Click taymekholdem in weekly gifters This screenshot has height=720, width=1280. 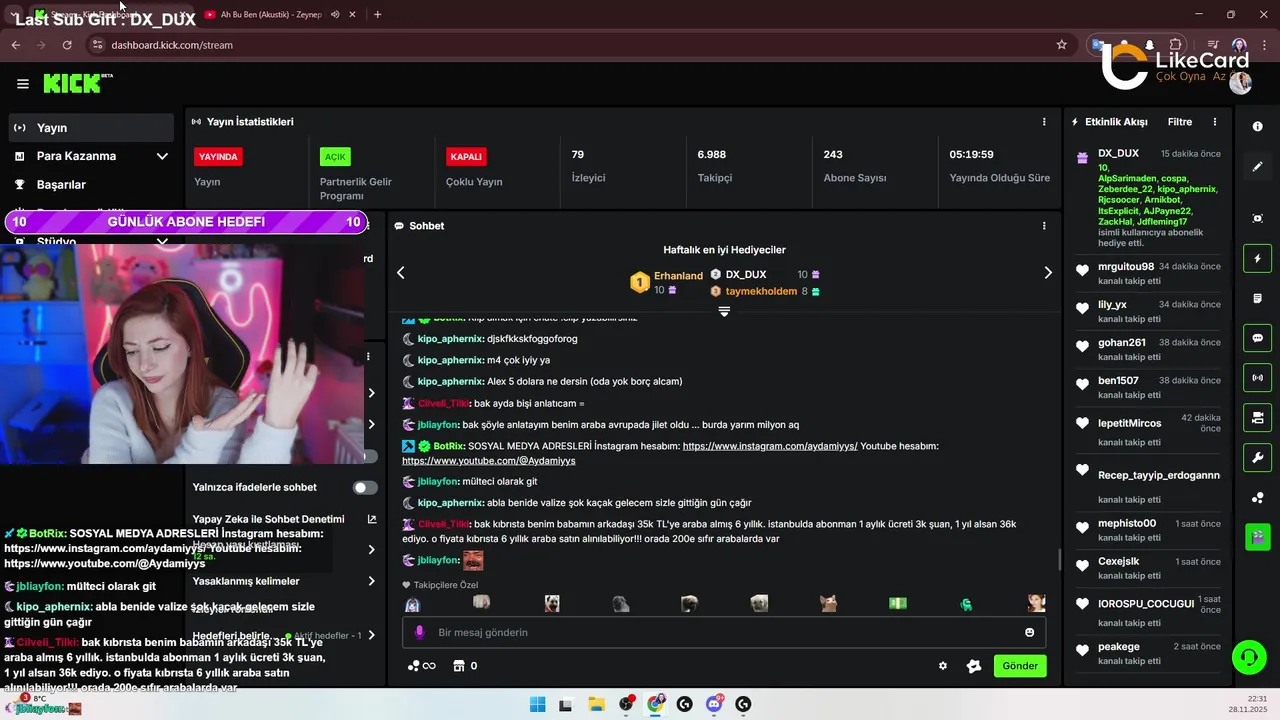(x=761, y=292)
